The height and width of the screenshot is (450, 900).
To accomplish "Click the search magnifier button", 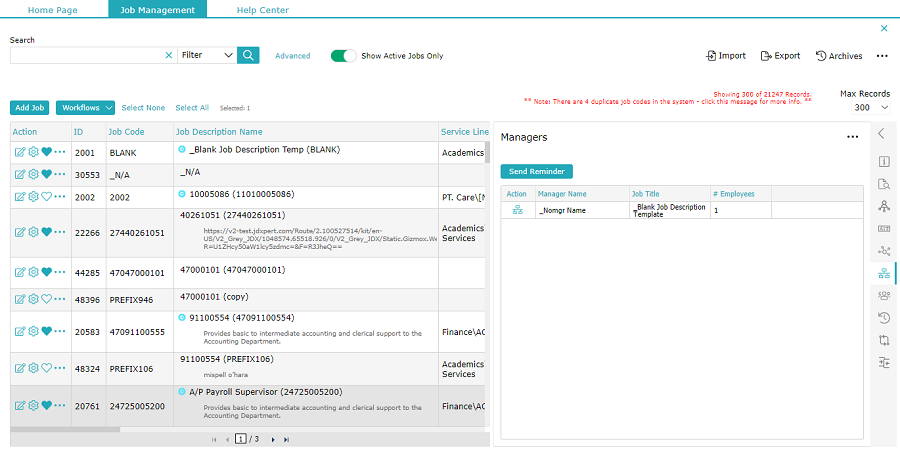I will click(x=248, y=56).
